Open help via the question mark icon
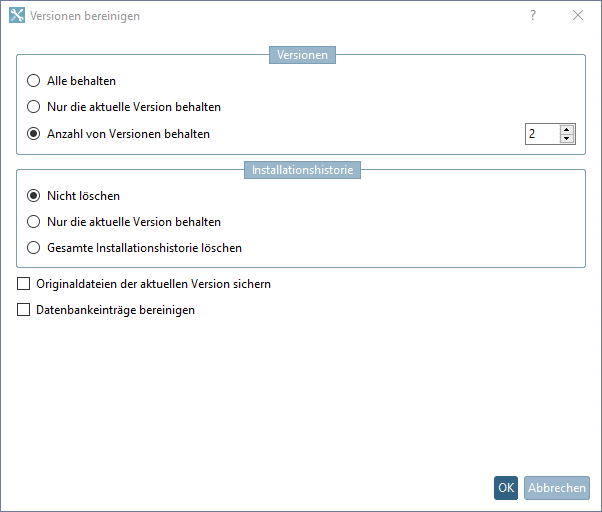 533,15
